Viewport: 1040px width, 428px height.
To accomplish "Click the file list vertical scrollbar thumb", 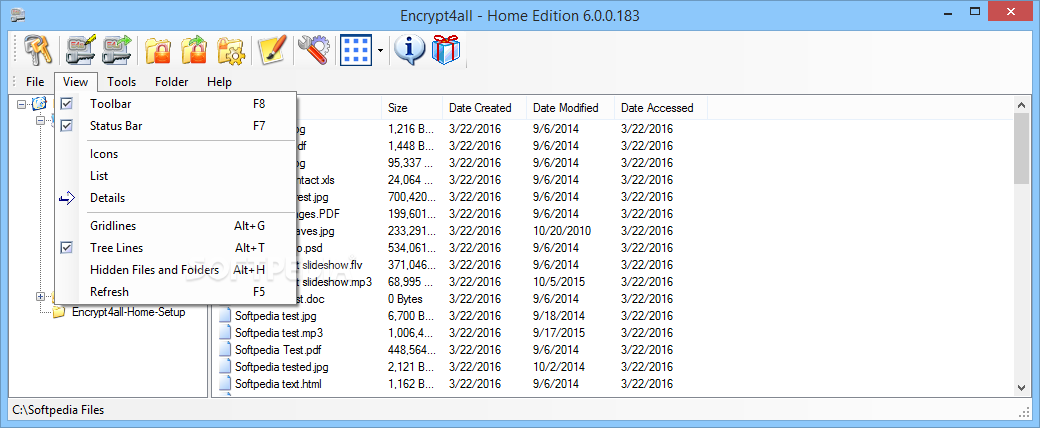I will pos(1021,148).
